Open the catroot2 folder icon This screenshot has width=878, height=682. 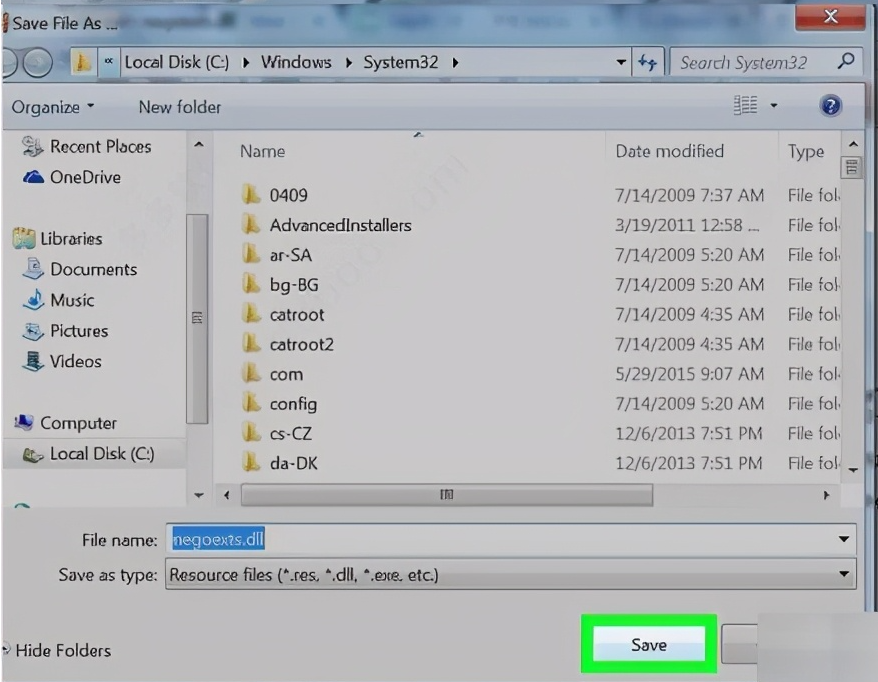coord(251,344)
